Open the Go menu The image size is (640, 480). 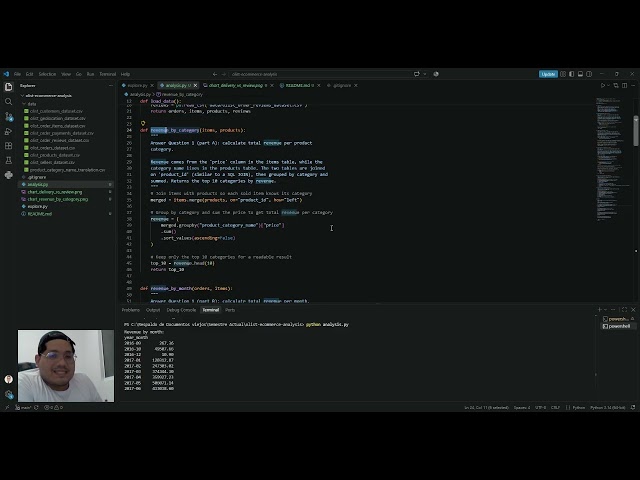coord(79,74)
